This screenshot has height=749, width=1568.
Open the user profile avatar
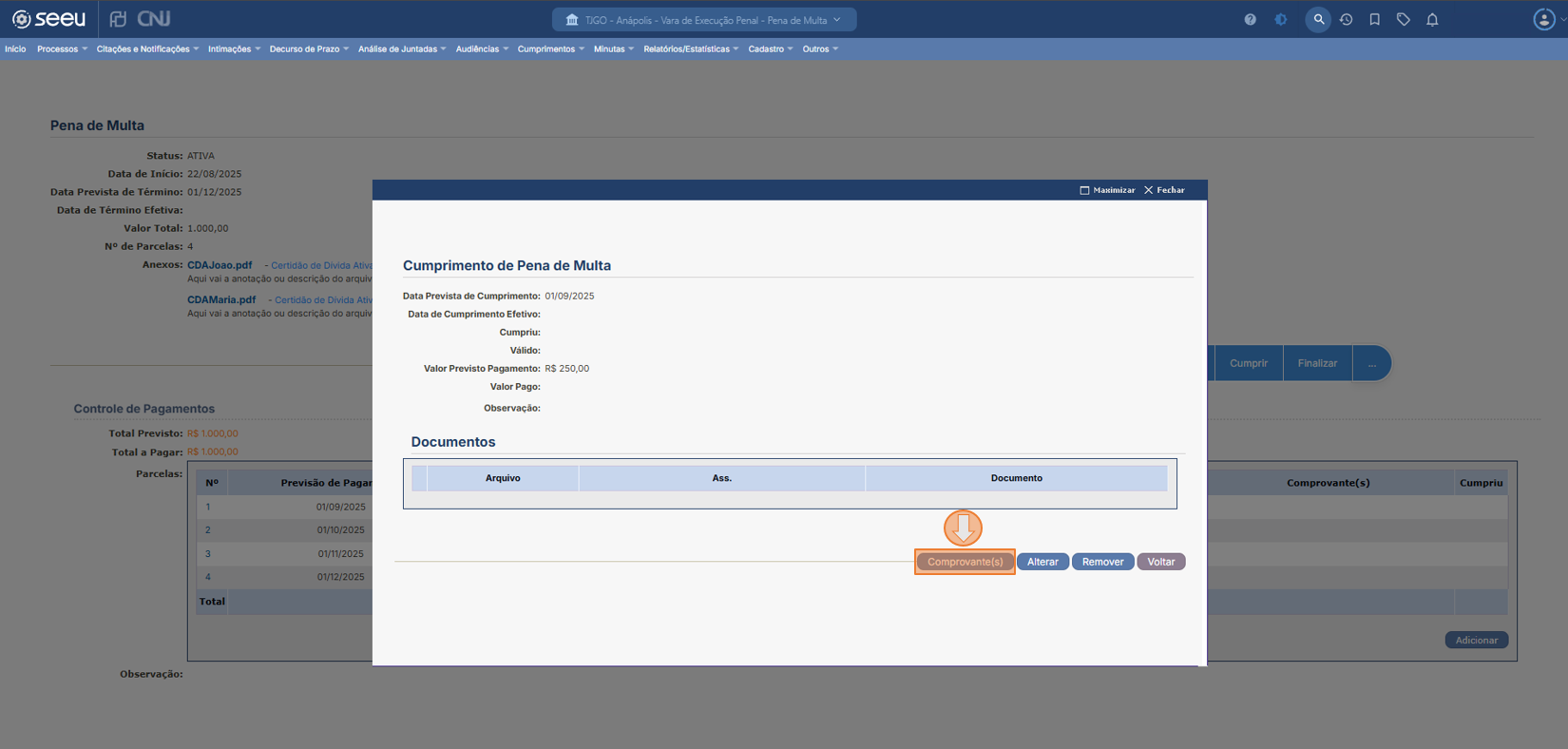coord(1544,19)
